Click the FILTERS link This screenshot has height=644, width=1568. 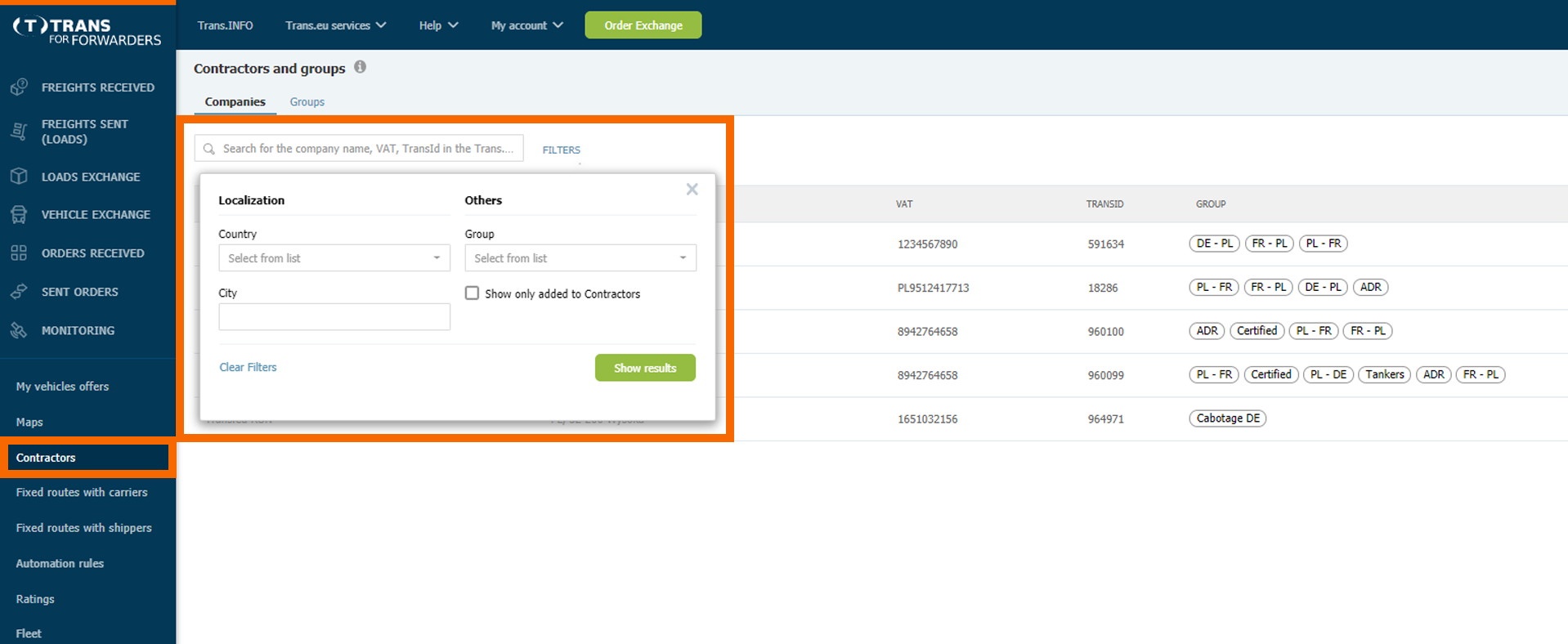[x=562, y=150]
